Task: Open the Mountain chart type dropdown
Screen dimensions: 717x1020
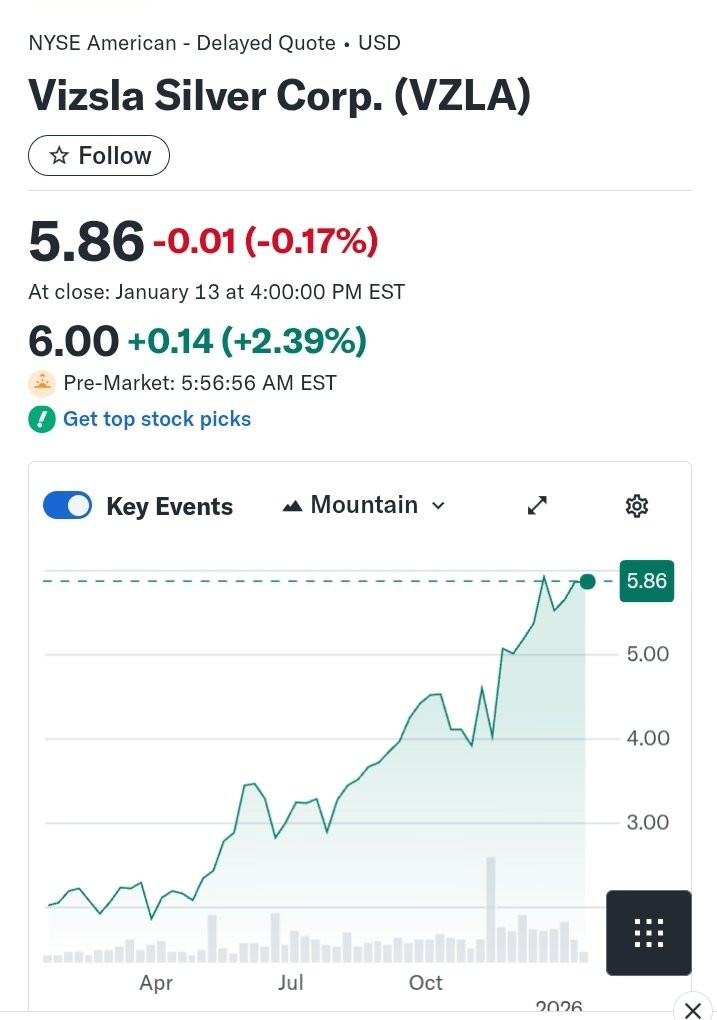Action: (x=364, y=506)
